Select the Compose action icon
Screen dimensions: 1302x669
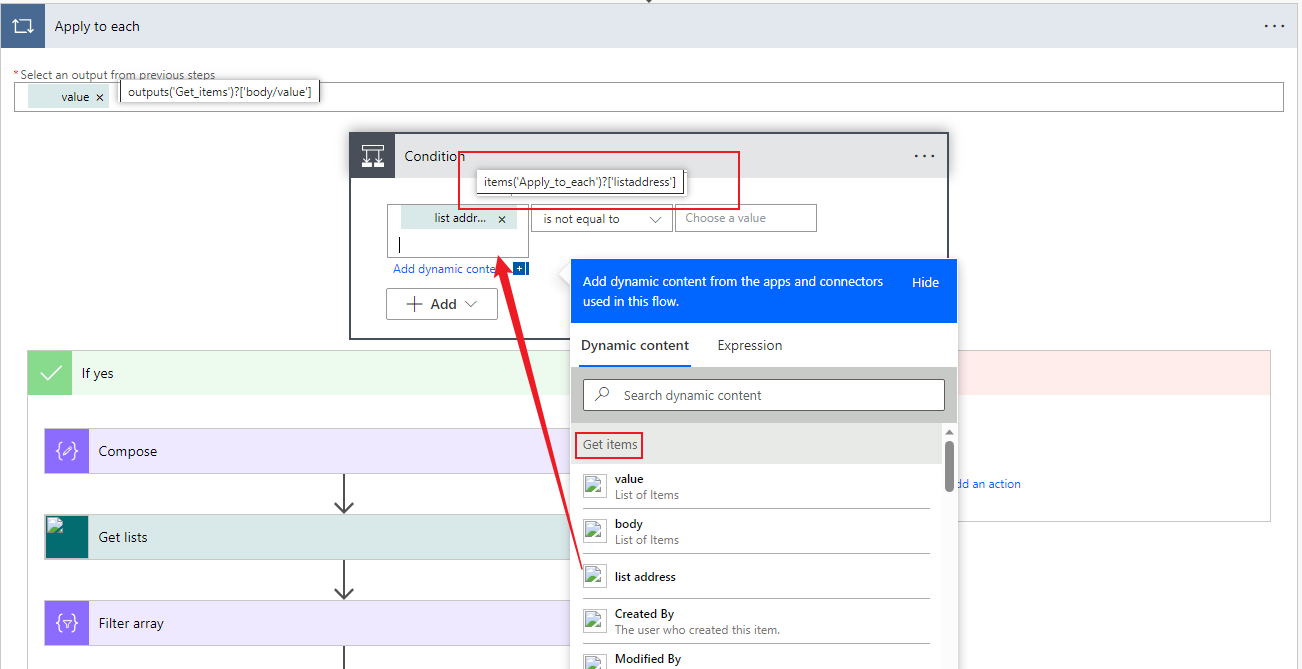click(64, 451)
